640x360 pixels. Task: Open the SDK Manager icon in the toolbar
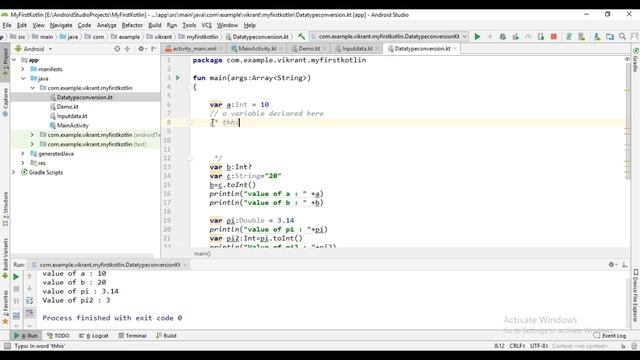tap(597, 37)
